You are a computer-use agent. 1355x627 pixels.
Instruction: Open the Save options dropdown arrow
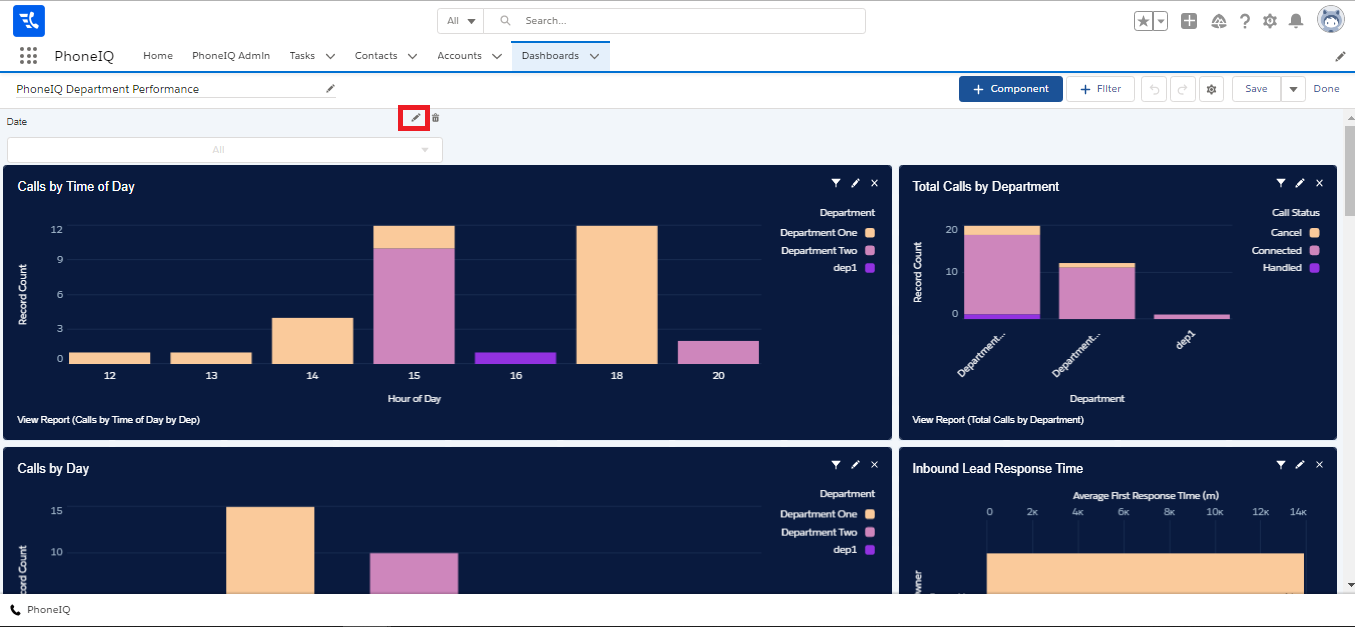point(1293,89)
